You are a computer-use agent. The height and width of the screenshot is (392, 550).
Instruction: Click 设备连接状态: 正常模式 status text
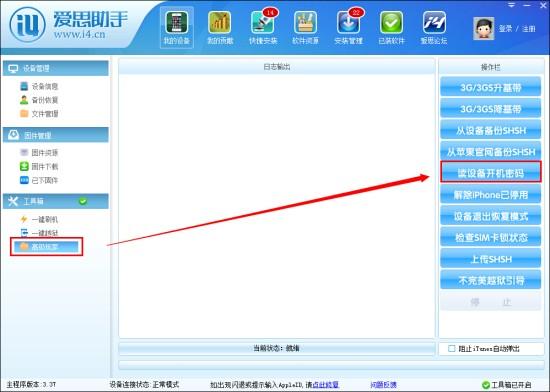coord(144,385)
